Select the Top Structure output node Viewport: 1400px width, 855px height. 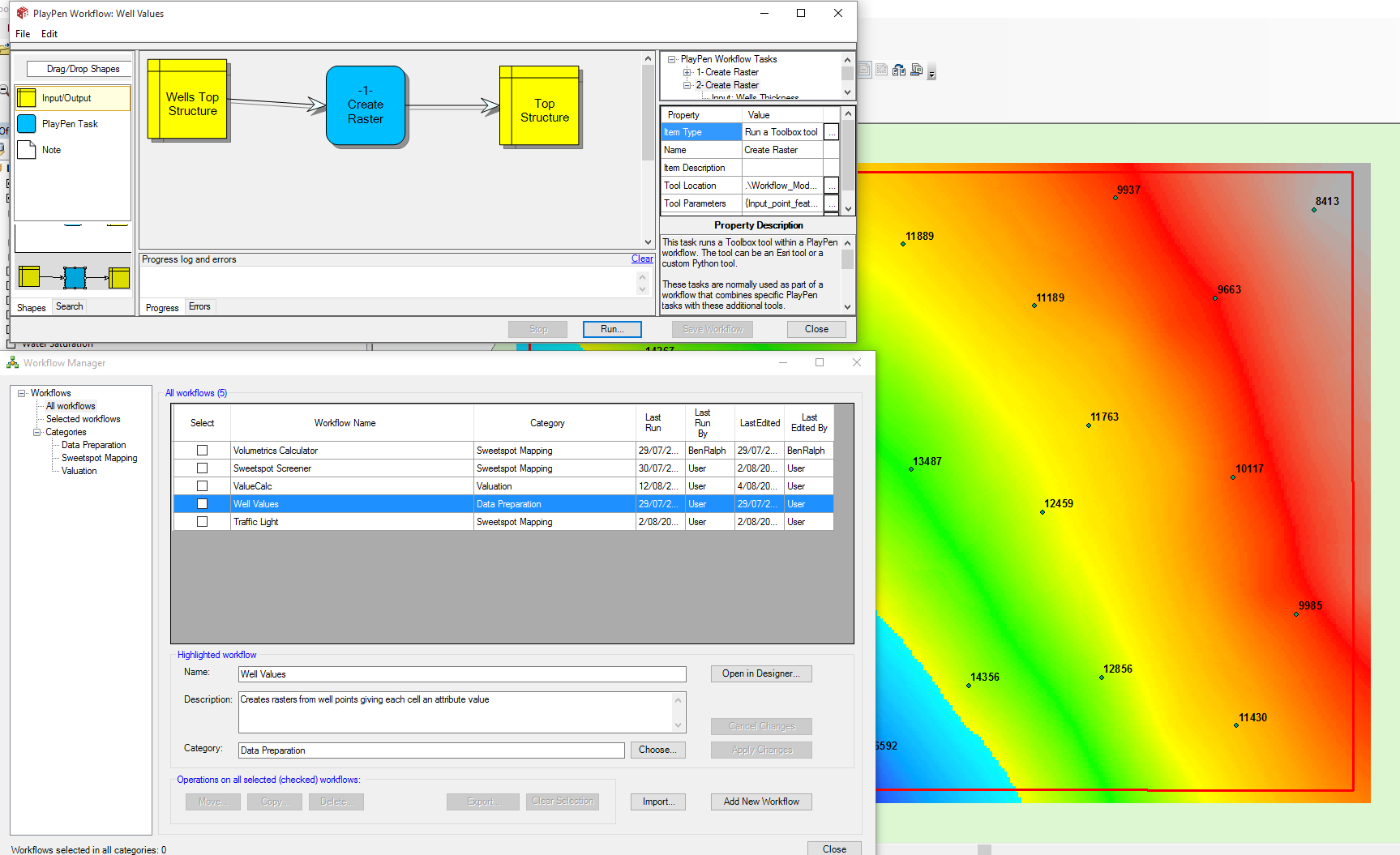click(541, 107)
